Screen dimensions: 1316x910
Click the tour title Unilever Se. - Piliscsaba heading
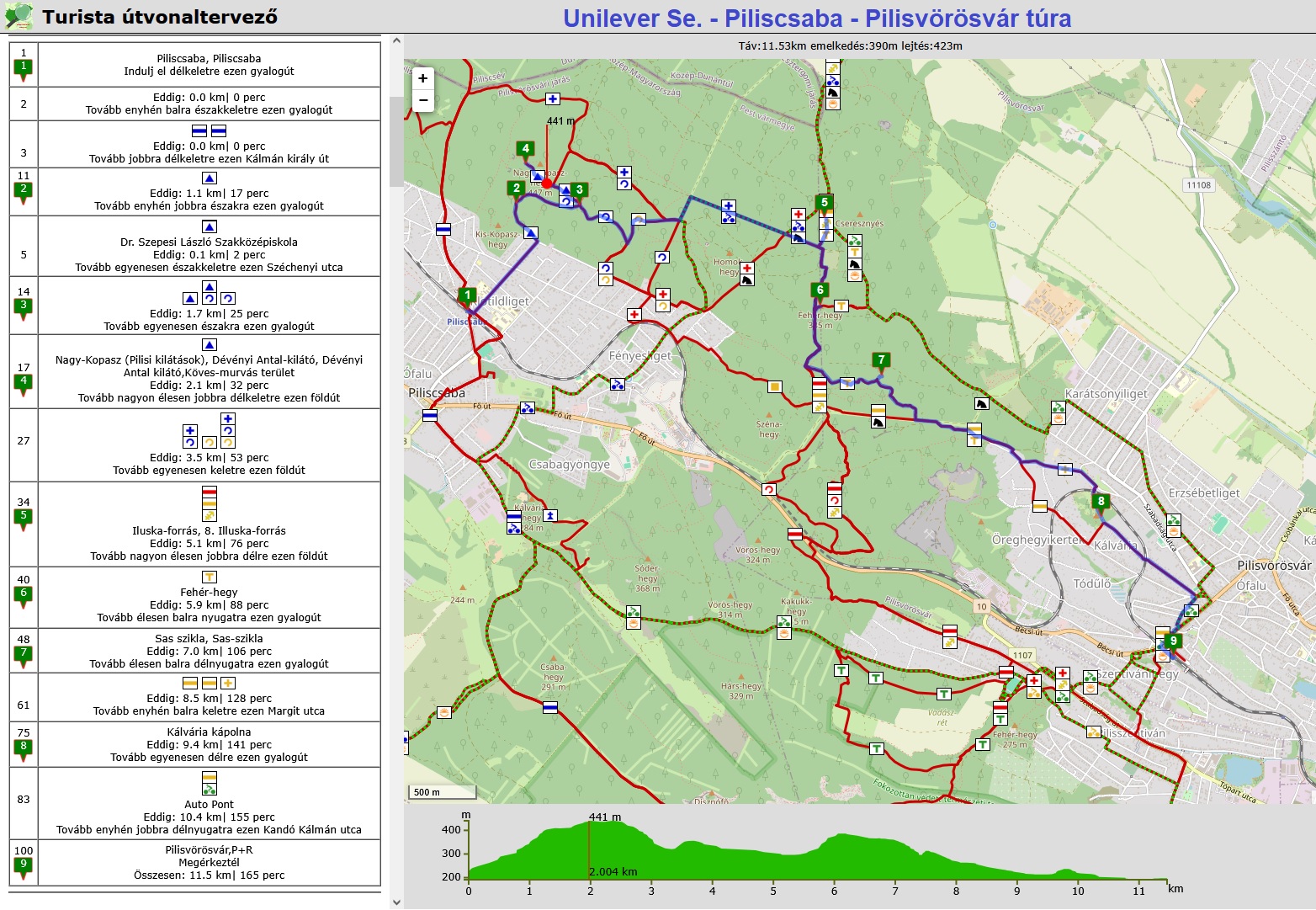tap(816, 19)
